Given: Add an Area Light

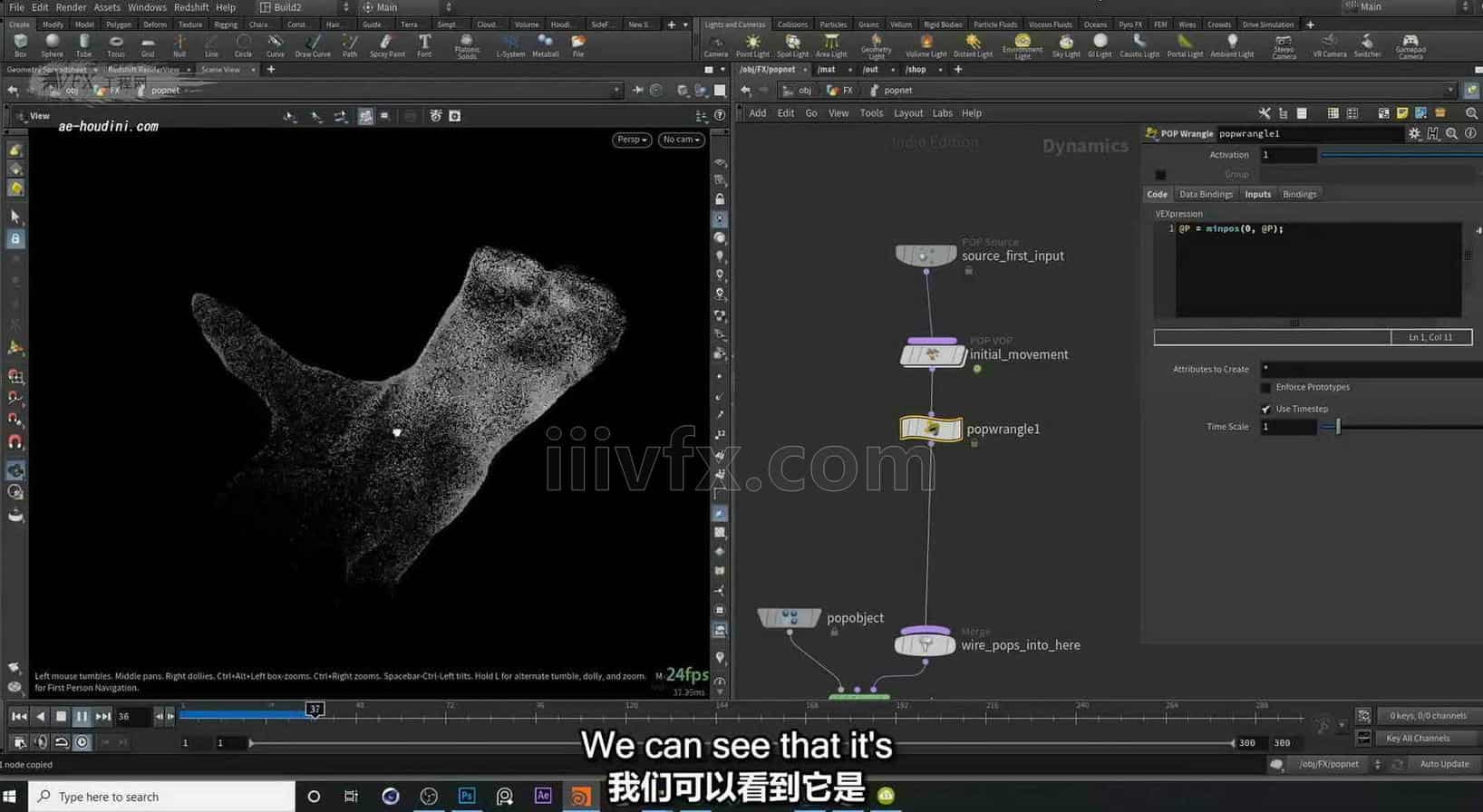Looking at the screenshot, I should tap(831, 46).
